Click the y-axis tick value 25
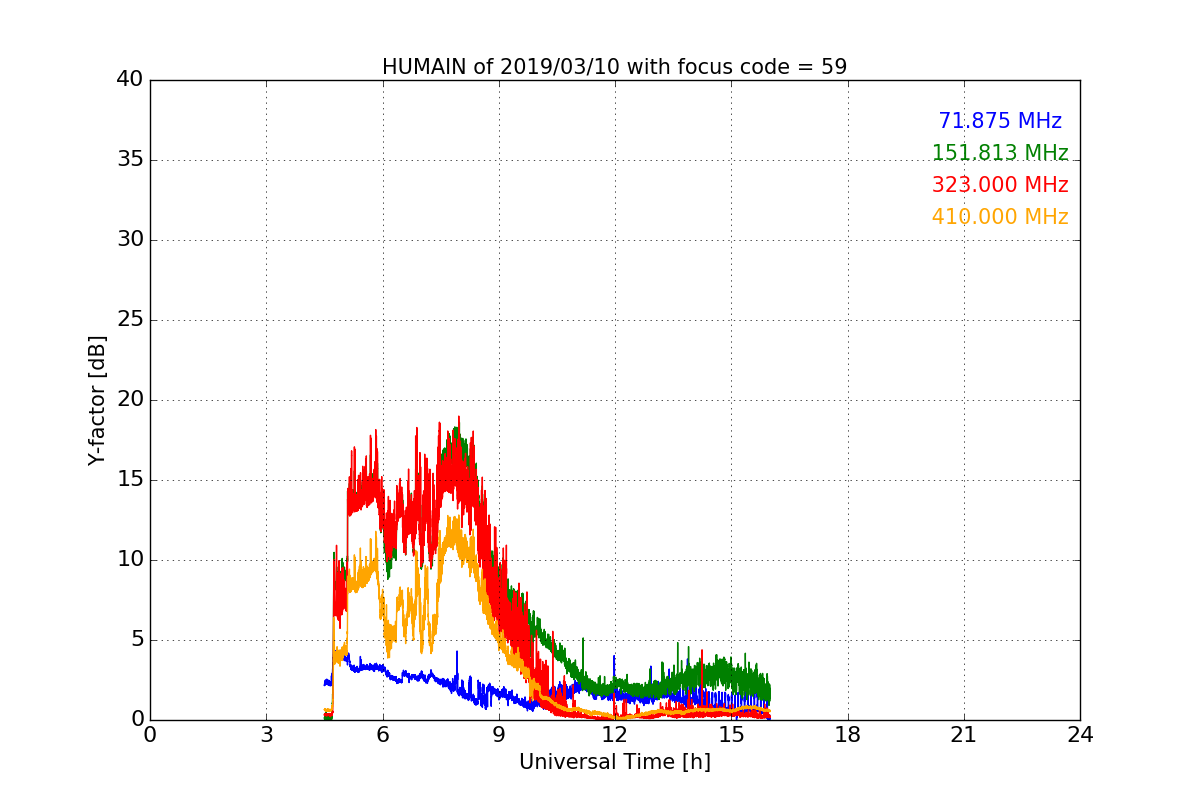This screenshot has height=800, width=1200. (130, 320)
